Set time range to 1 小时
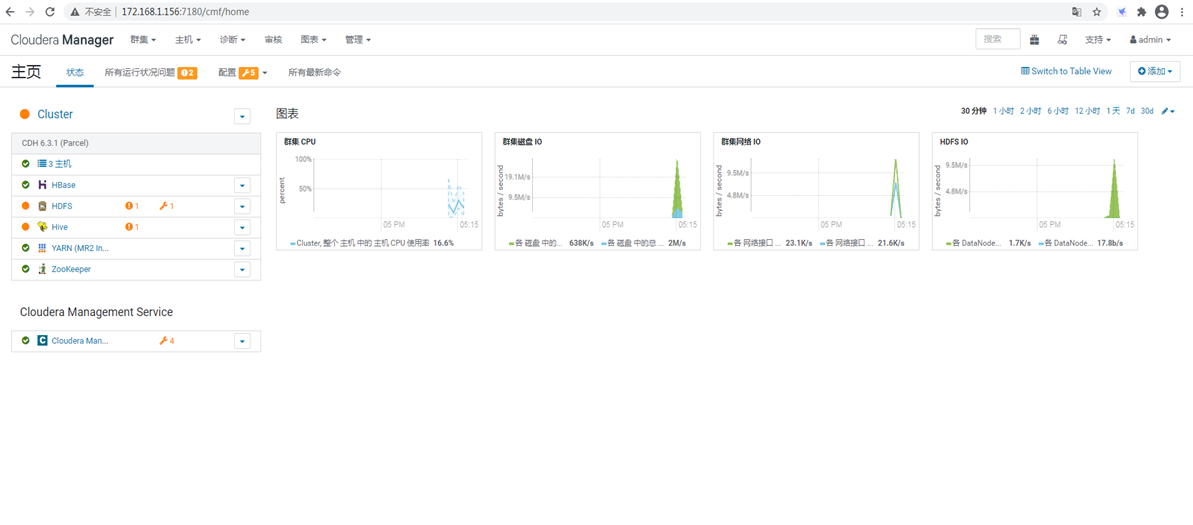This screenshot has height=525, width=1193. tap(1004, 111)
